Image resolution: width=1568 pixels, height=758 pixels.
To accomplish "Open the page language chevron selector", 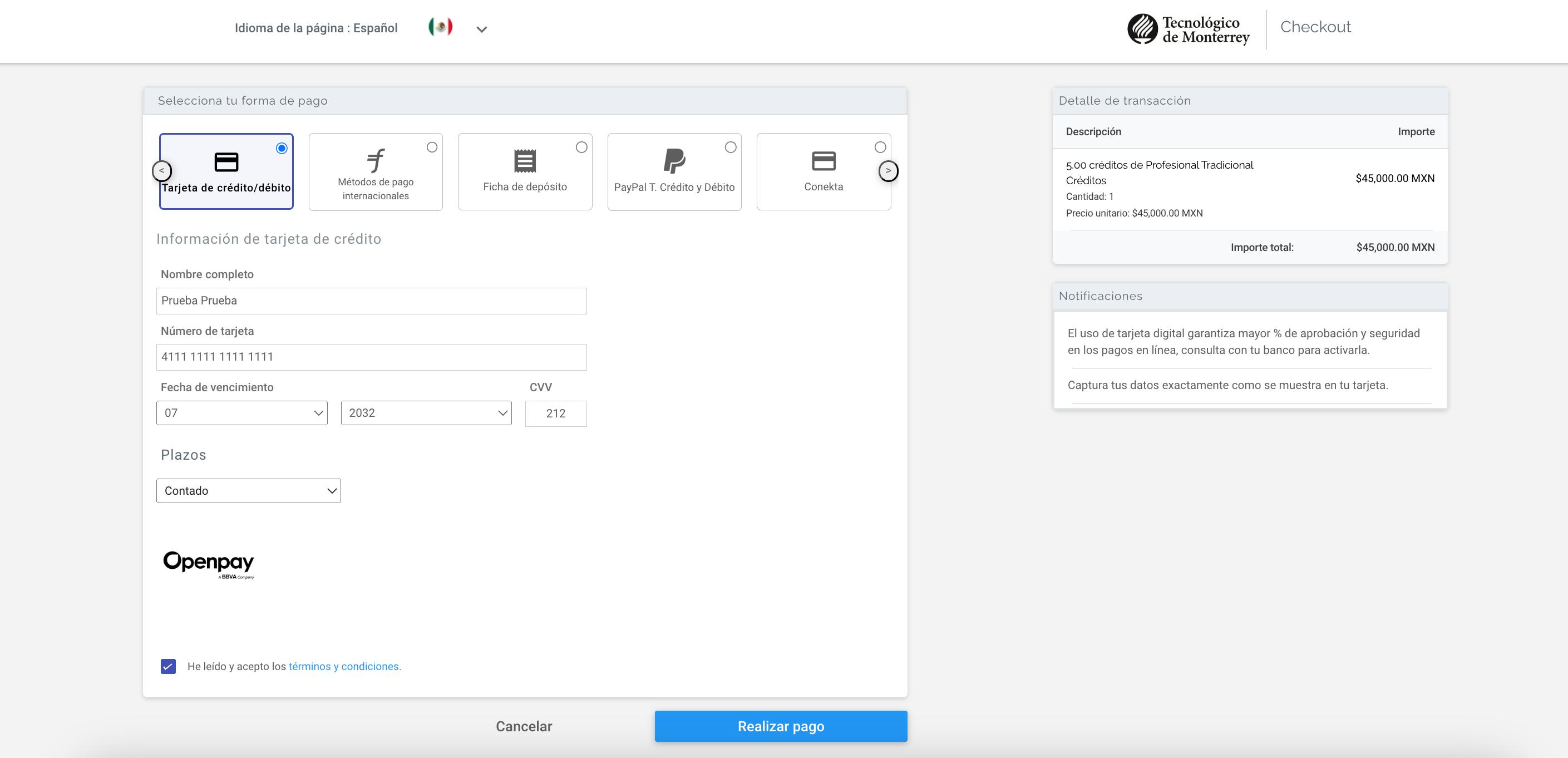I will pyautogui.click(x=481, y=29).
